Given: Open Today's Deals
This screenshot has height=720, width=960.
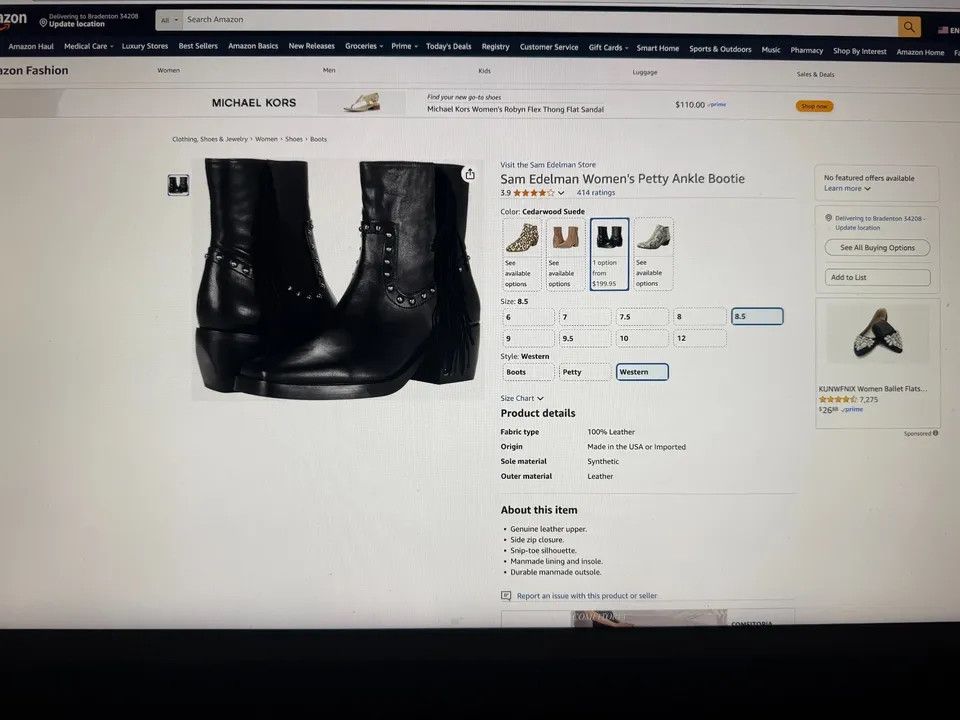Looking at the screenshot, I should (449, 47).
